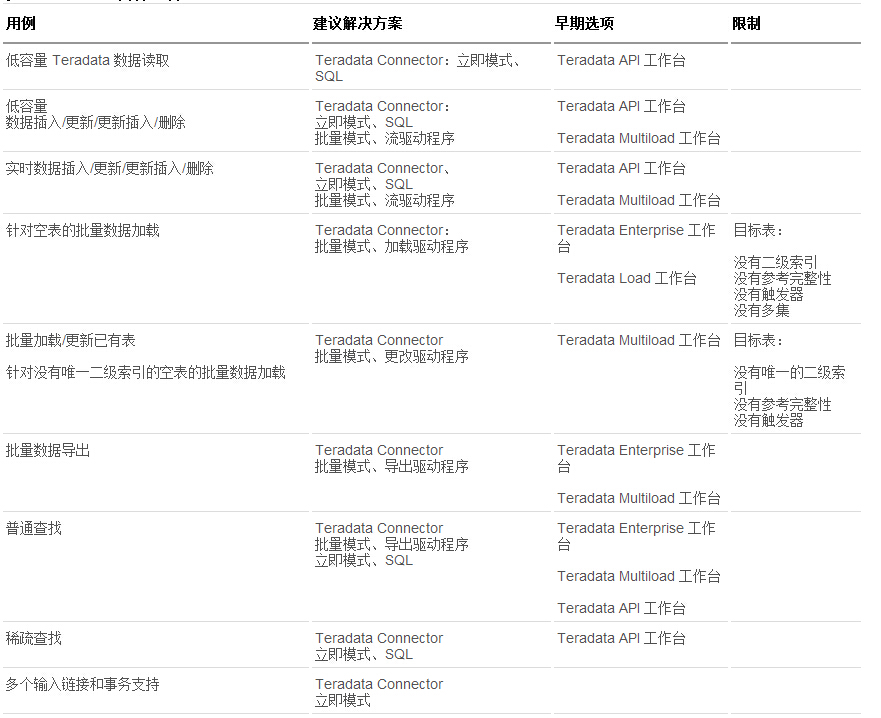
Task: Select 低容量 数据插入/更新/更新插入/删除 cell
Action: point(96,115)
